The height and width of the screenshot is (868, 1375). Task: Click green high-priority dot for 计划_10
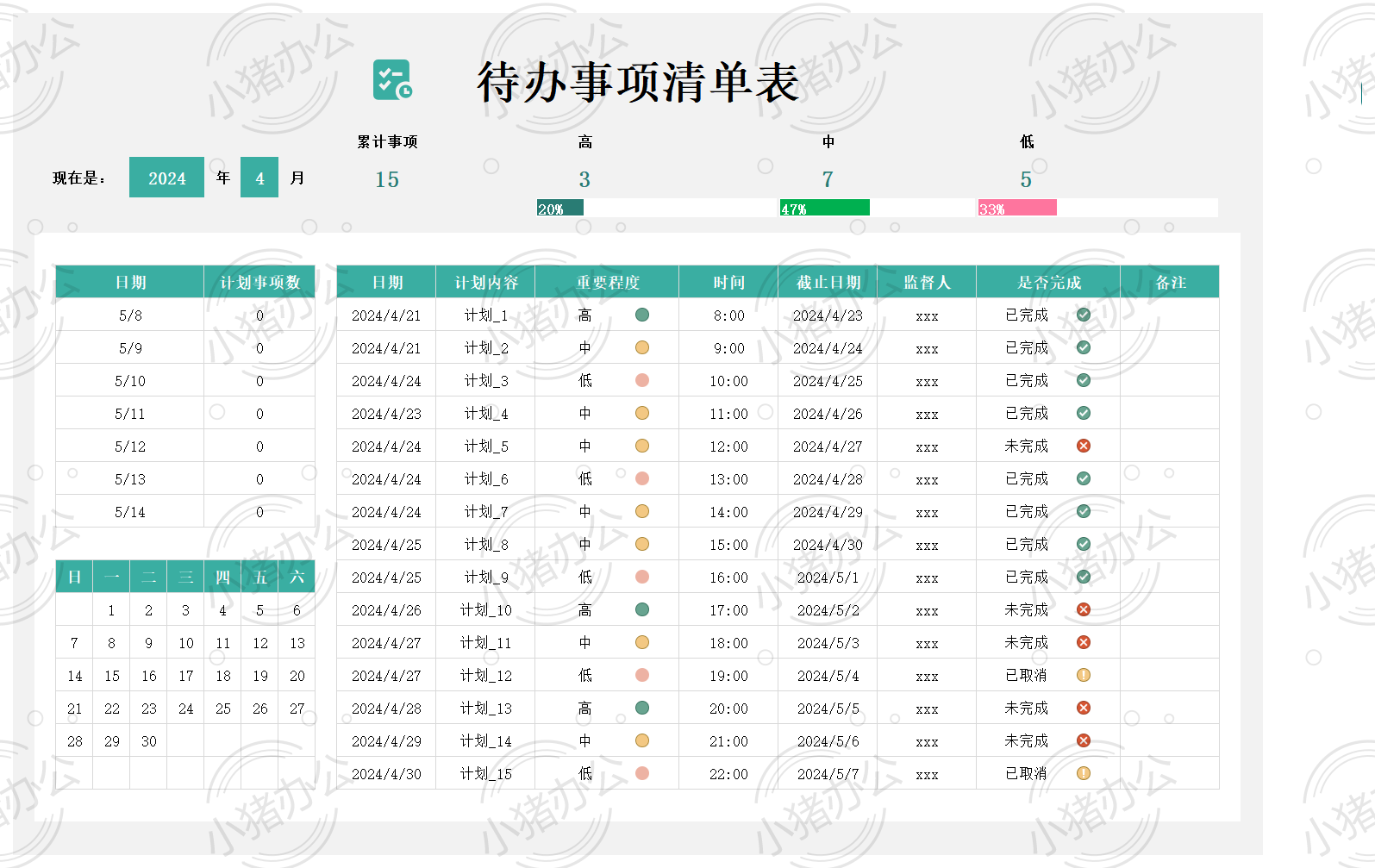point(642,609)
